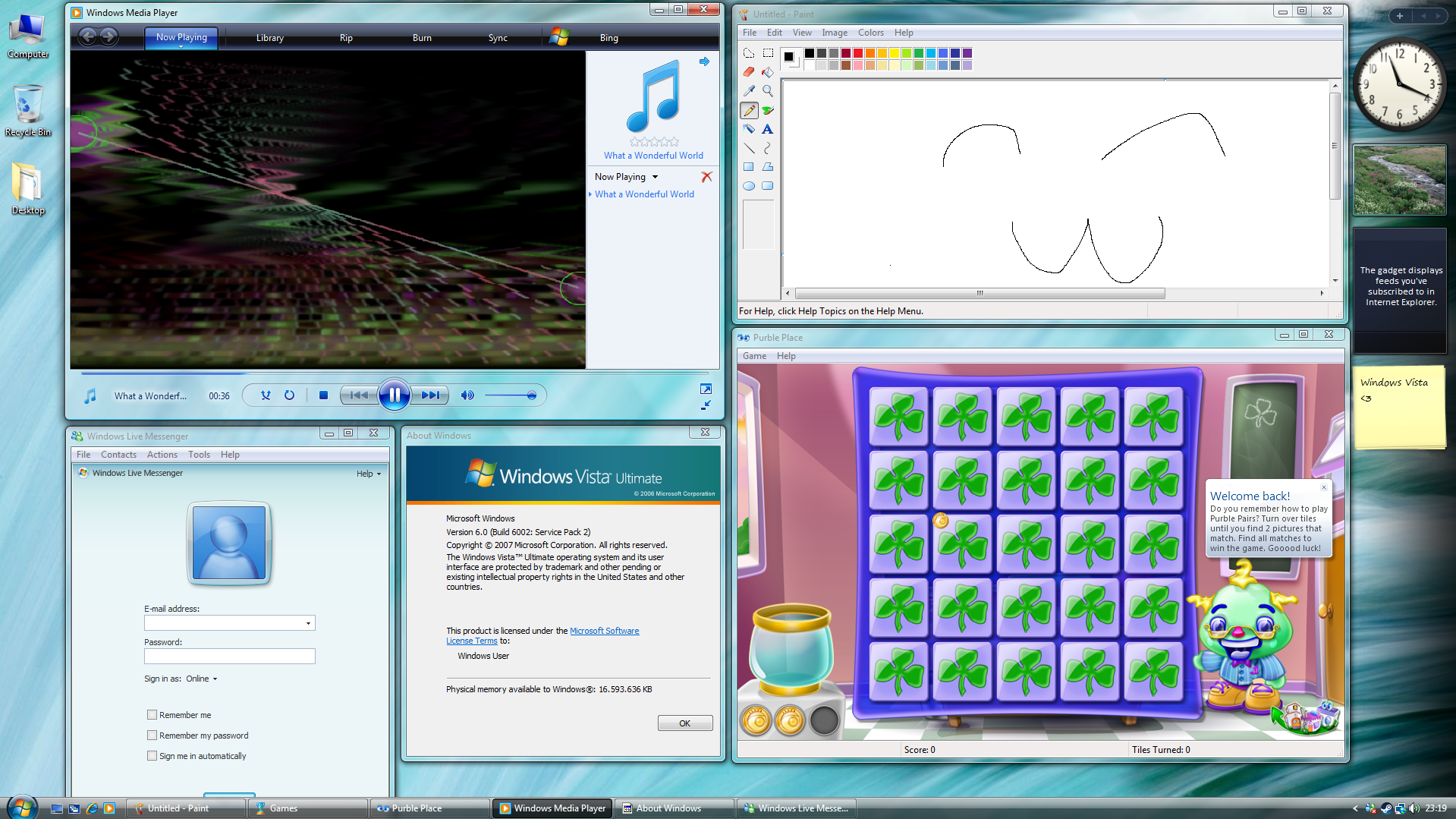Open Contacts menu in Live Messenger
This screenshot has height=819, width=1456.
pyautogui.click(x=118, y=455)
